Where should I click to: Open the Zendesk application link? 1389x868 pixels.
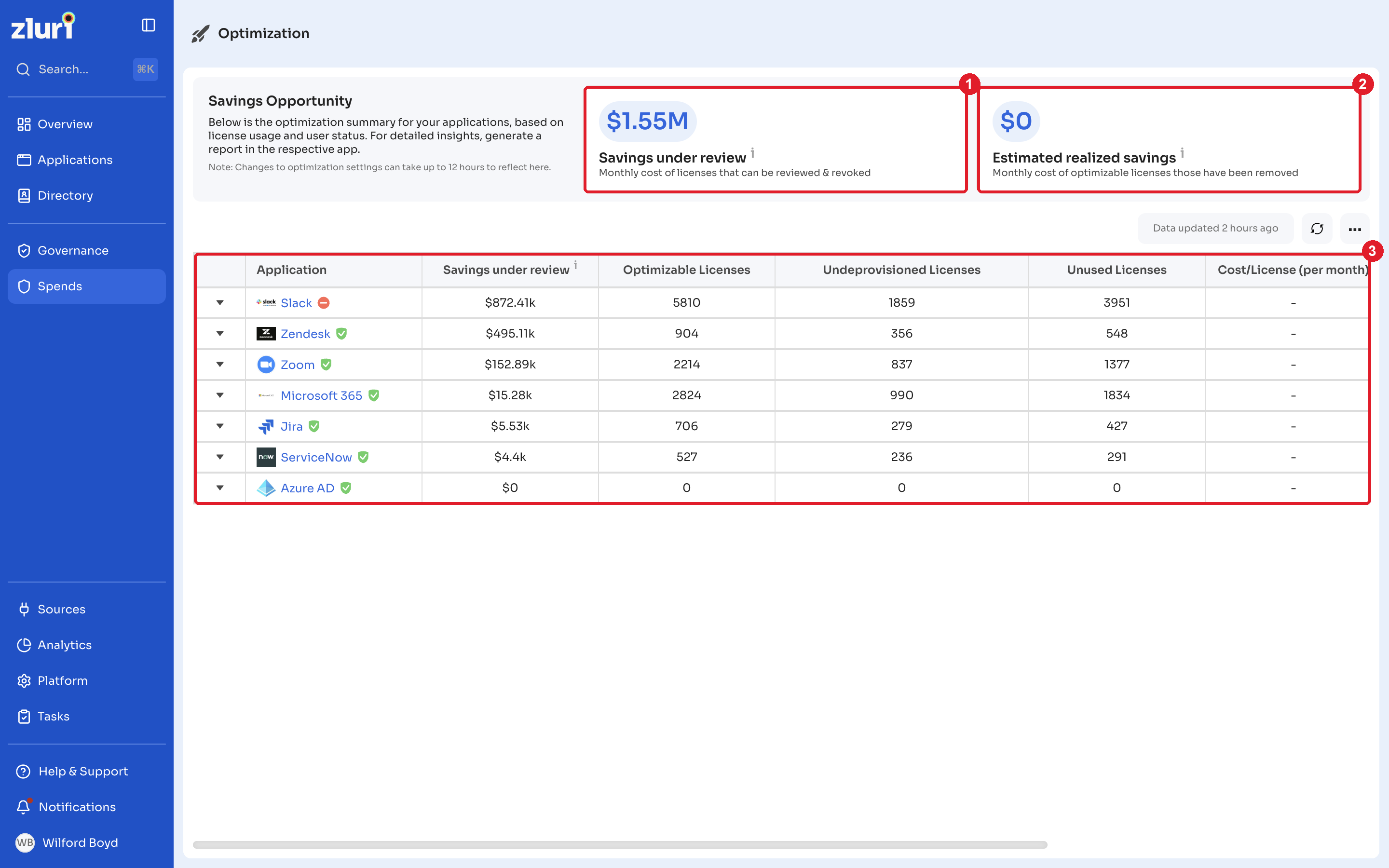coord(305,334)
